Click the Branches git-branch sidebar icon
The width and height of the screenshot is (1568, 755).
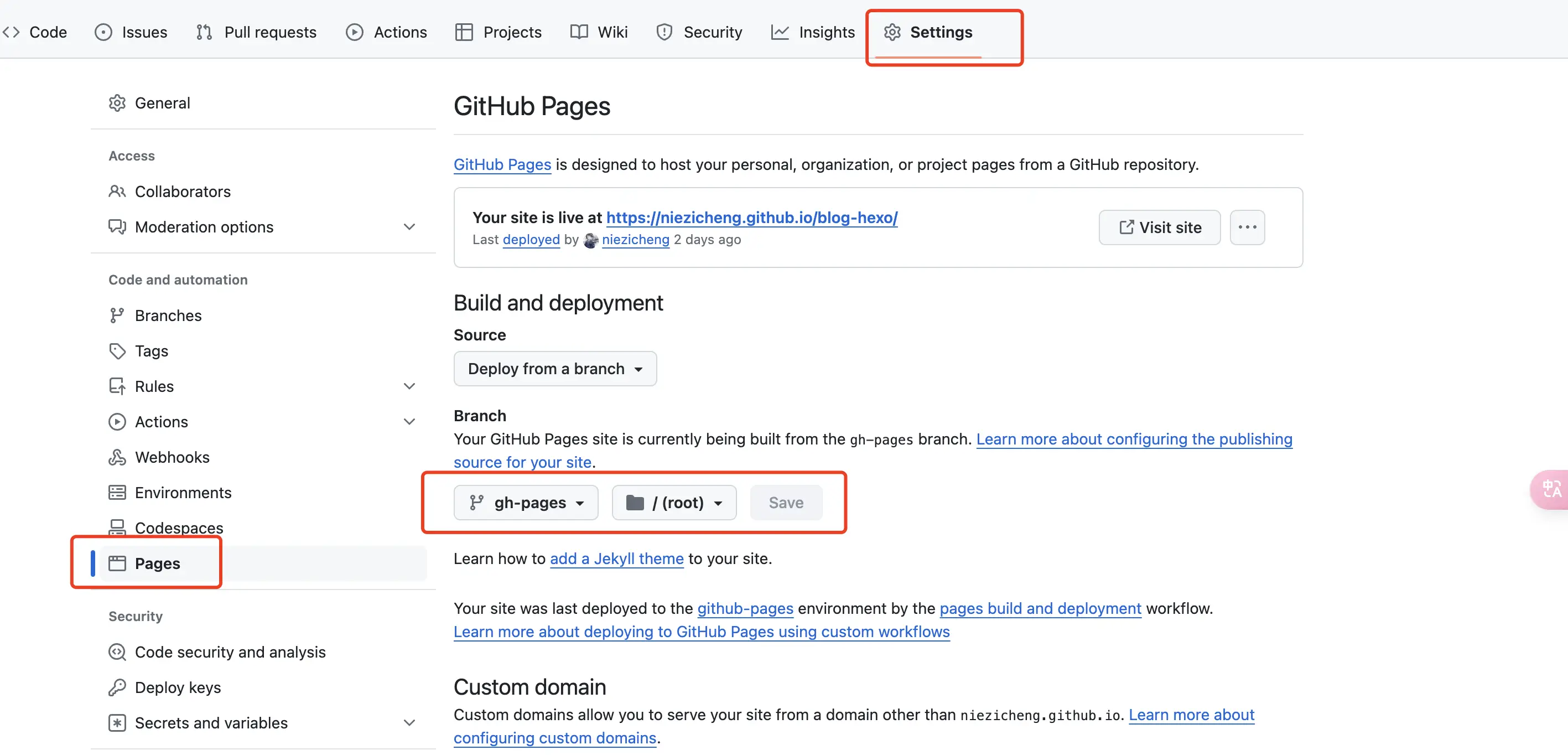click(x=117, y=316)
